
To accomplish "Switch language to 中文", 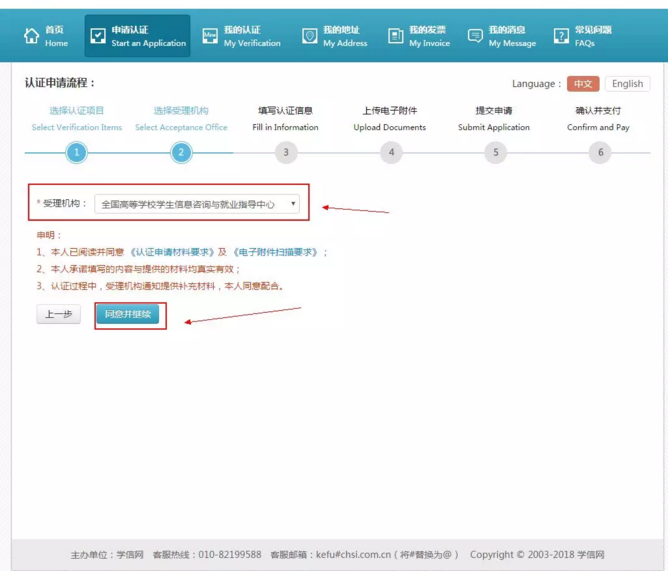I will [582, 84].
